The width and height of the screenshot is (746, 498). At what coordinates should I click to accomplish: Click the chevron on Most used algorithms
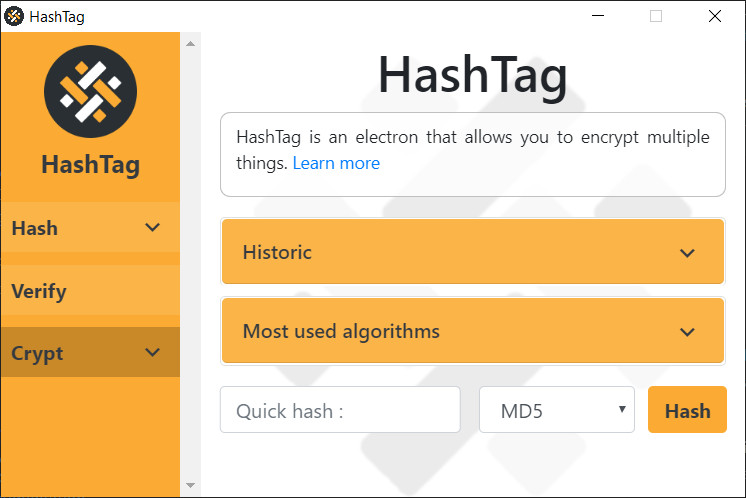point(687,332)
